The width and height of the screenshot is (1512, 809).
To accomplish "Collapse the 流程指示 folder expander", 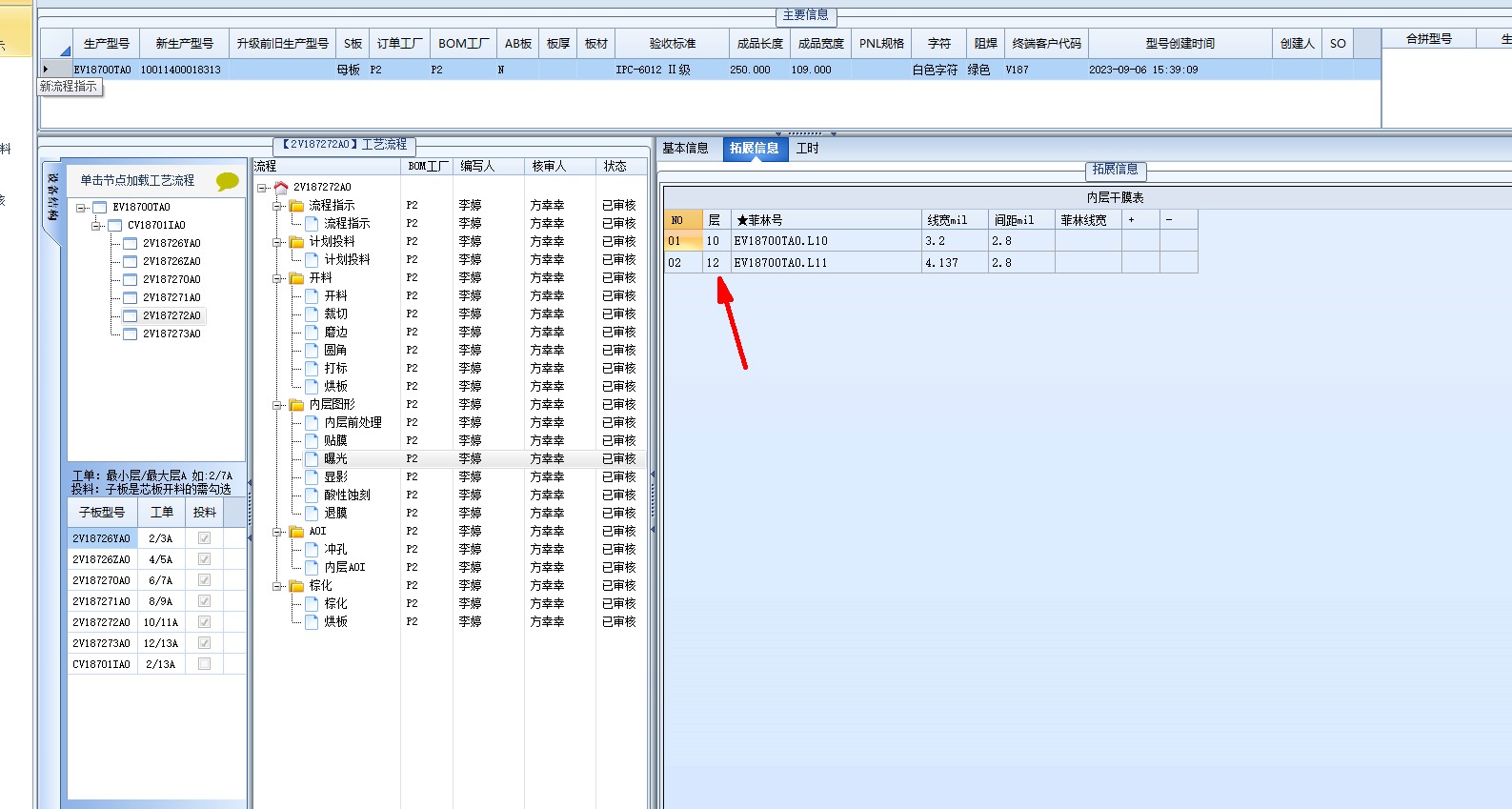I will [x=277, y=206].
